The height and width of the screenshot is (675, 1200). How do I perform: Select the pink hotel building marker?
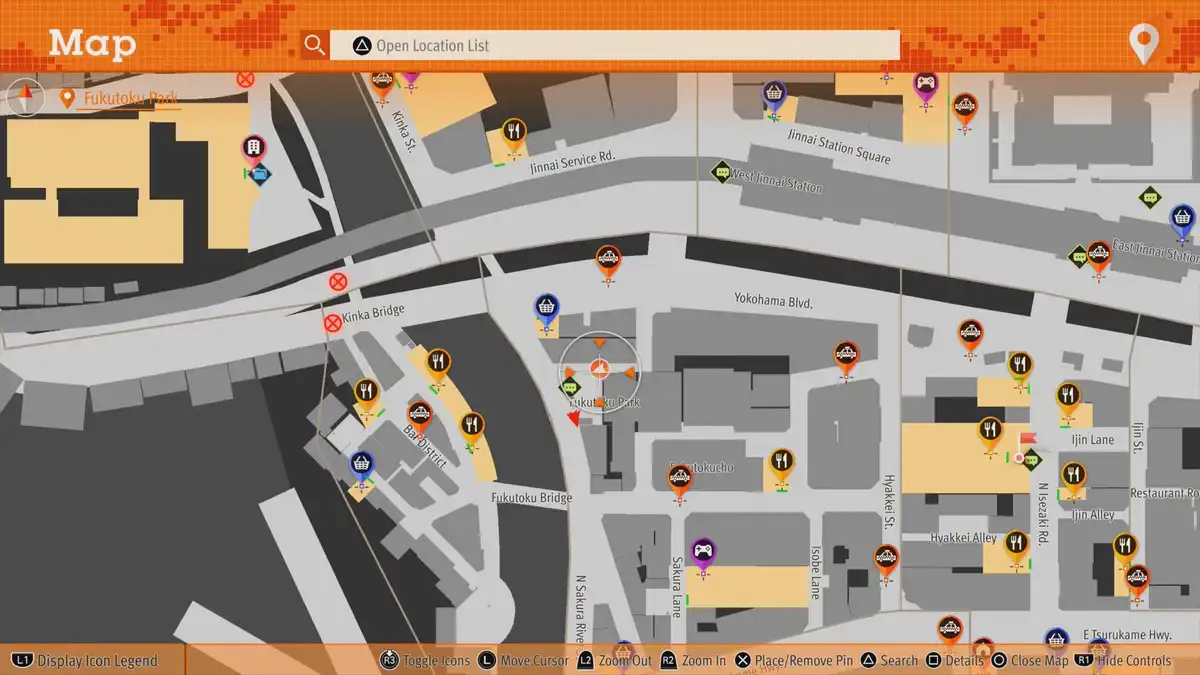pos(254,150)
